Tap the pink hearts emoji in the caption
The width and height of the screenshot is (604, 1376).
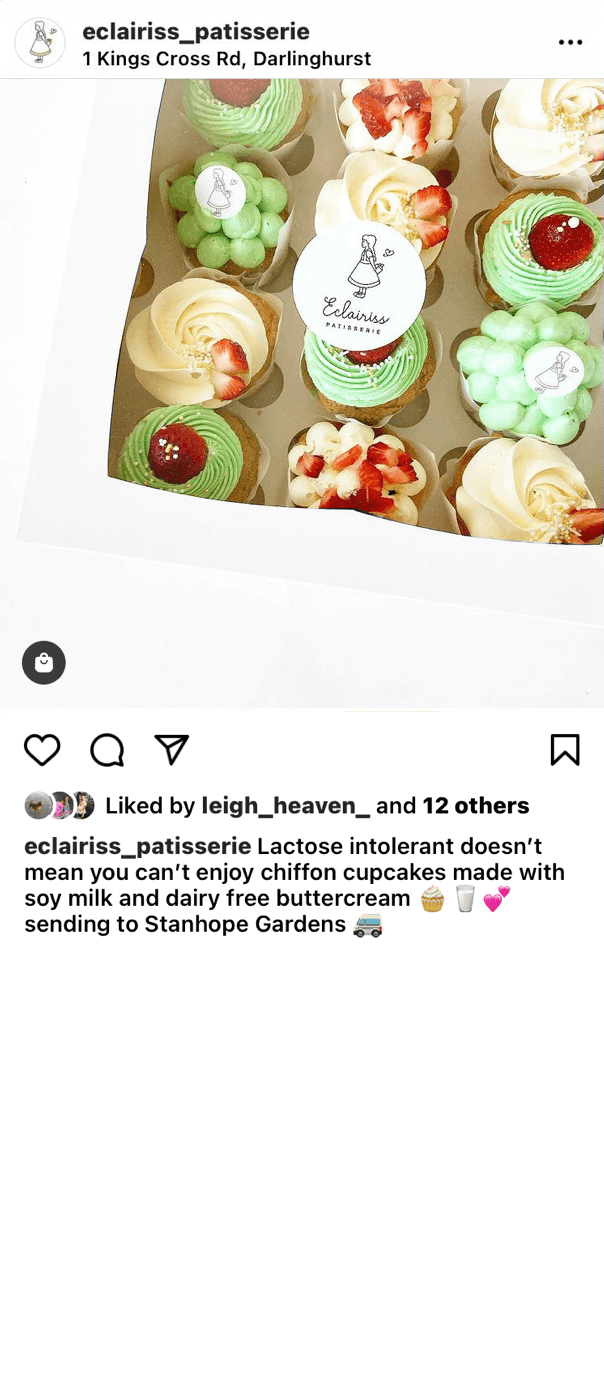pyautogui.click(x=497, y=898)
